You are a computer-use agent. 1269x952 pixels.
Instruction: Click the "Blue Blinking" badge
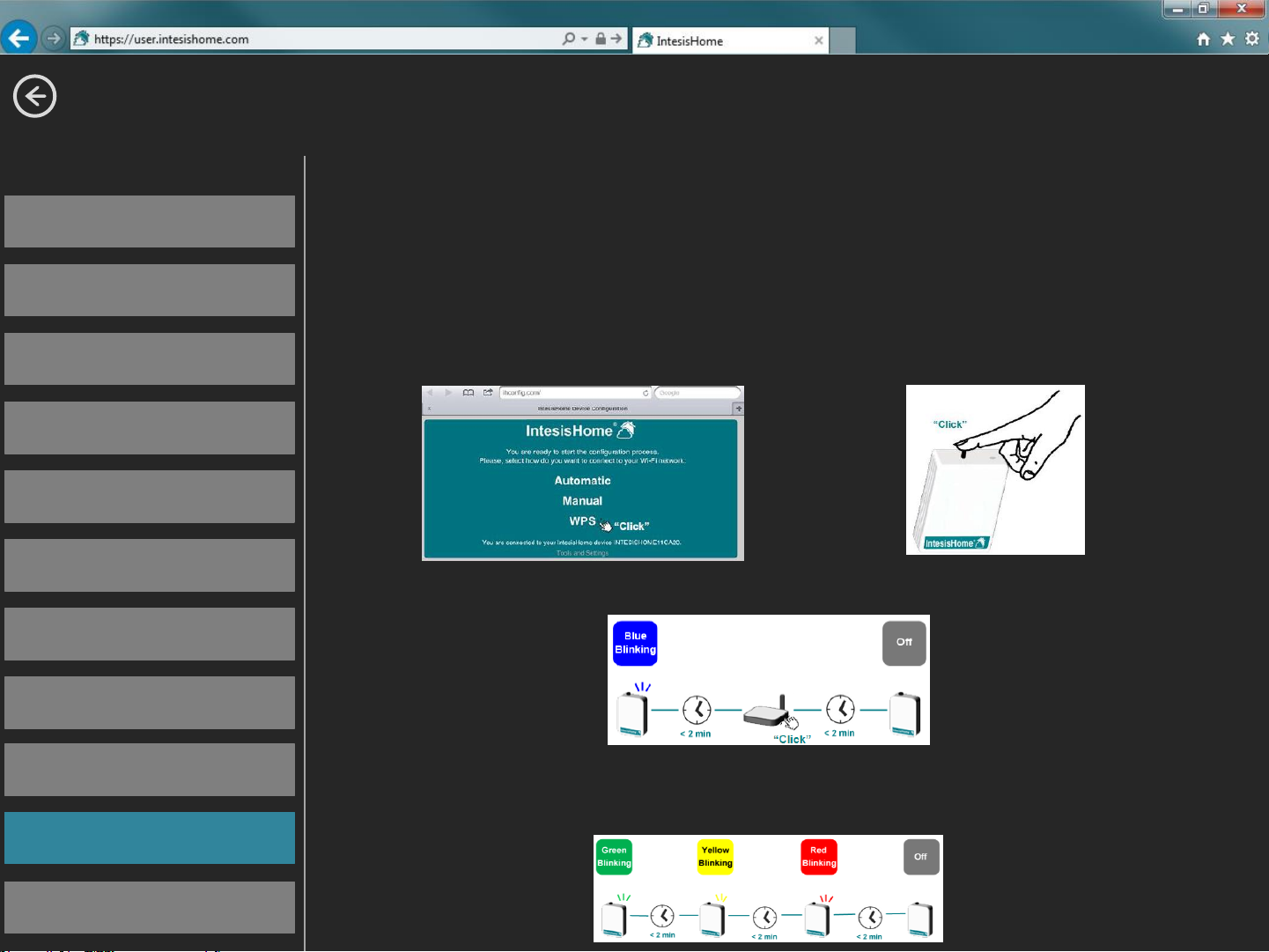coord(635,643)
